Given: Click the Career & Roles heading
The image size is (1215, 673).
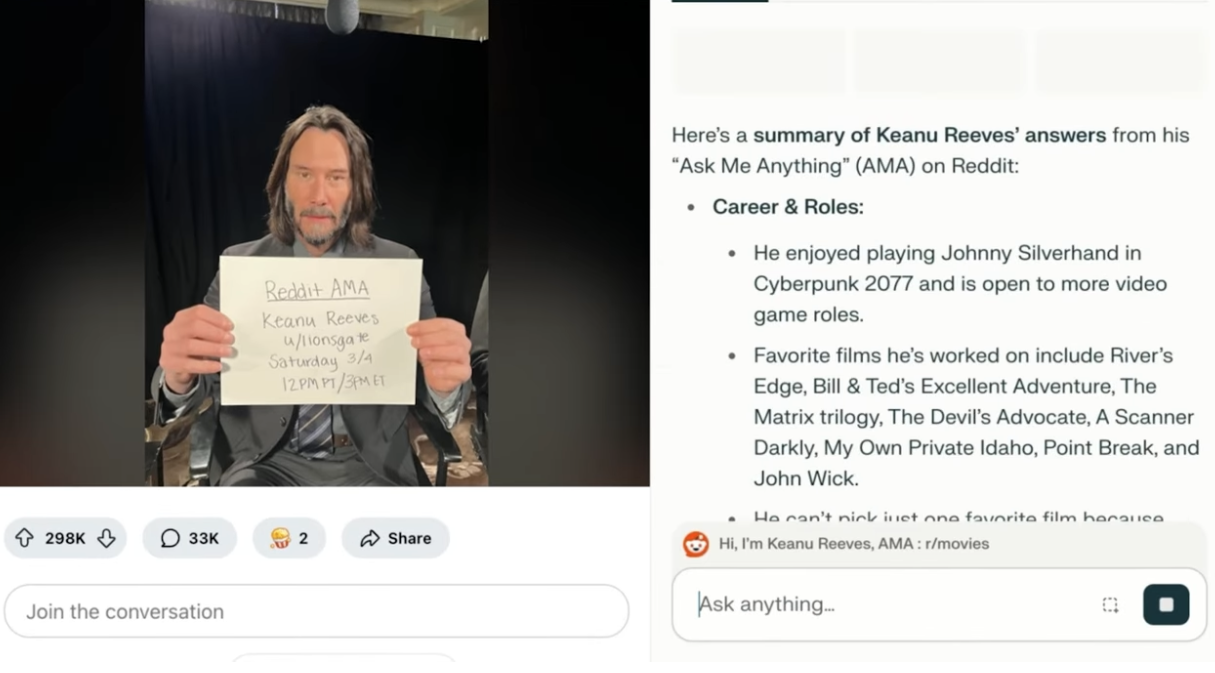Looking at the screenshot, I should (x=787, y=207).
